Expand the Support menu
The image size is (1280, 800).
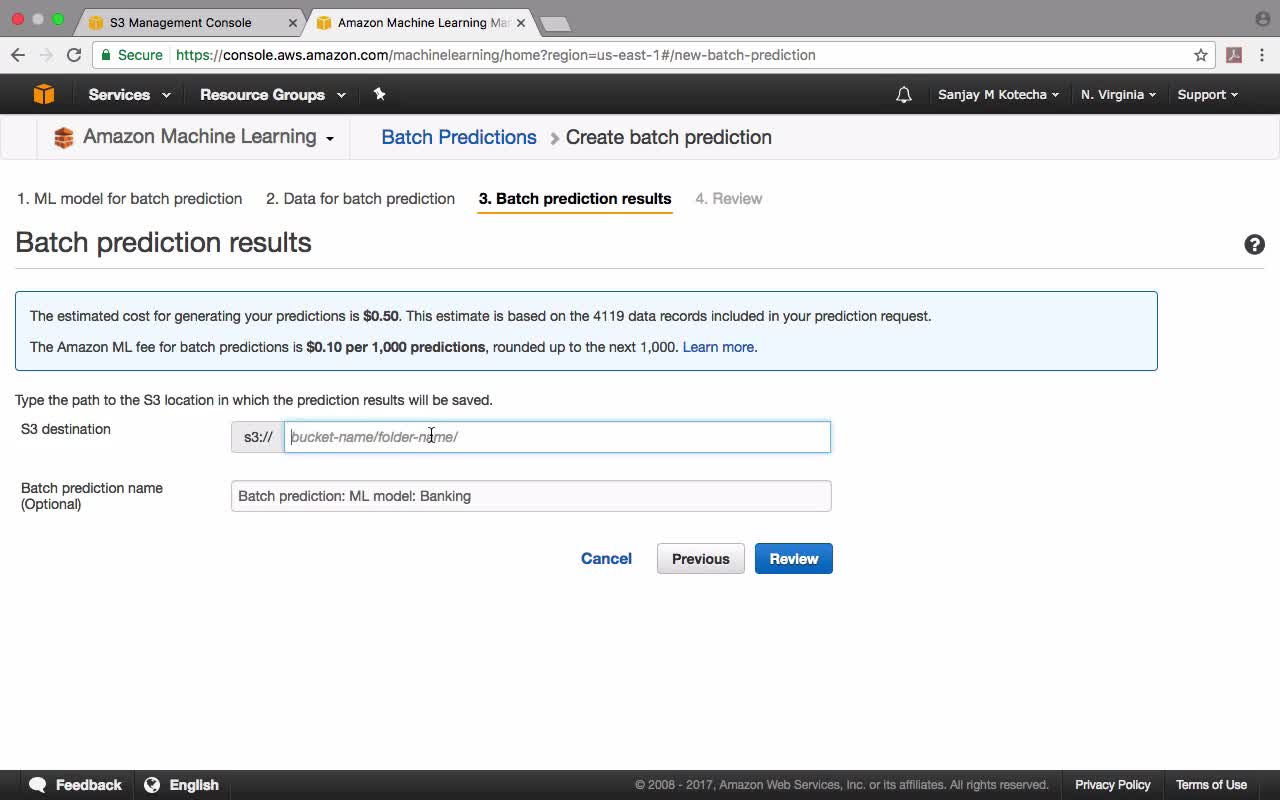1207,95
